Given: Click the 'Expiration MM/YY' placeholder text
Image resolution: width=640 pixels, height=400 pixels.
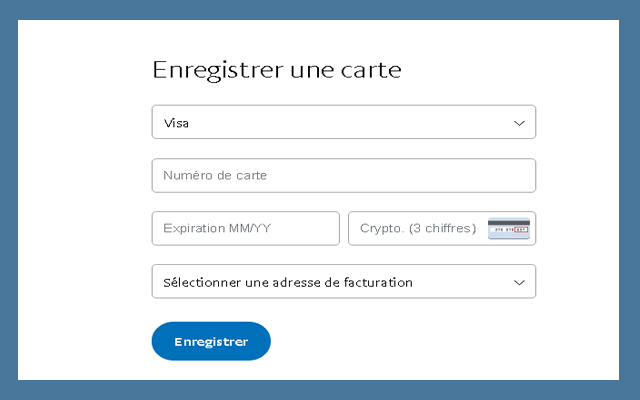Looking at the screenshot, I should pyautogui.click(x=217, y=228).
